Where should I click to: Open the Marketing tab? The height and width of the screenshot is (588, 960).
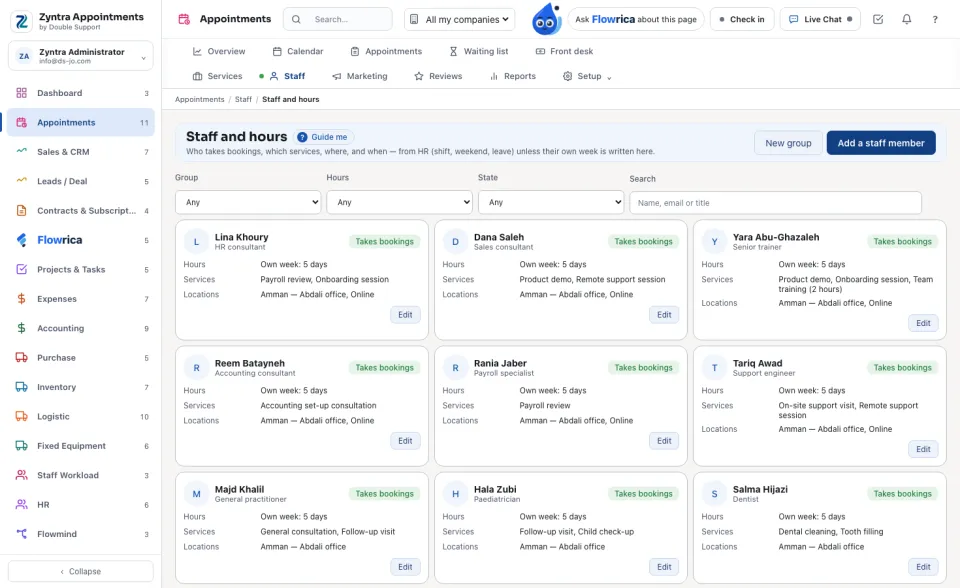[x=360, y=76]
